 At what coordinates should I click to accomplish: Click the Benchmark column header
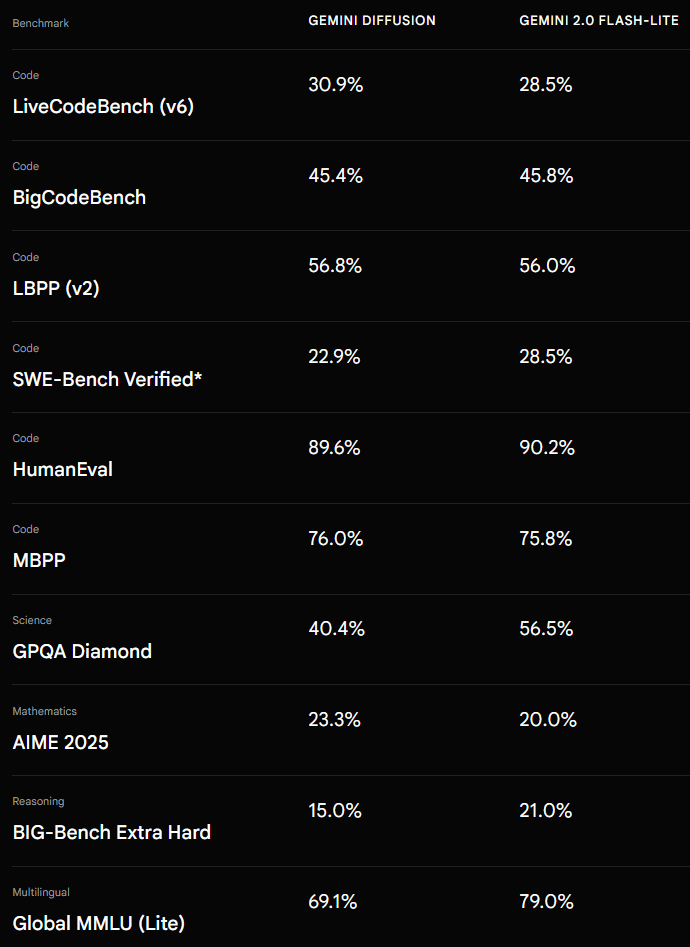[40, 23]
